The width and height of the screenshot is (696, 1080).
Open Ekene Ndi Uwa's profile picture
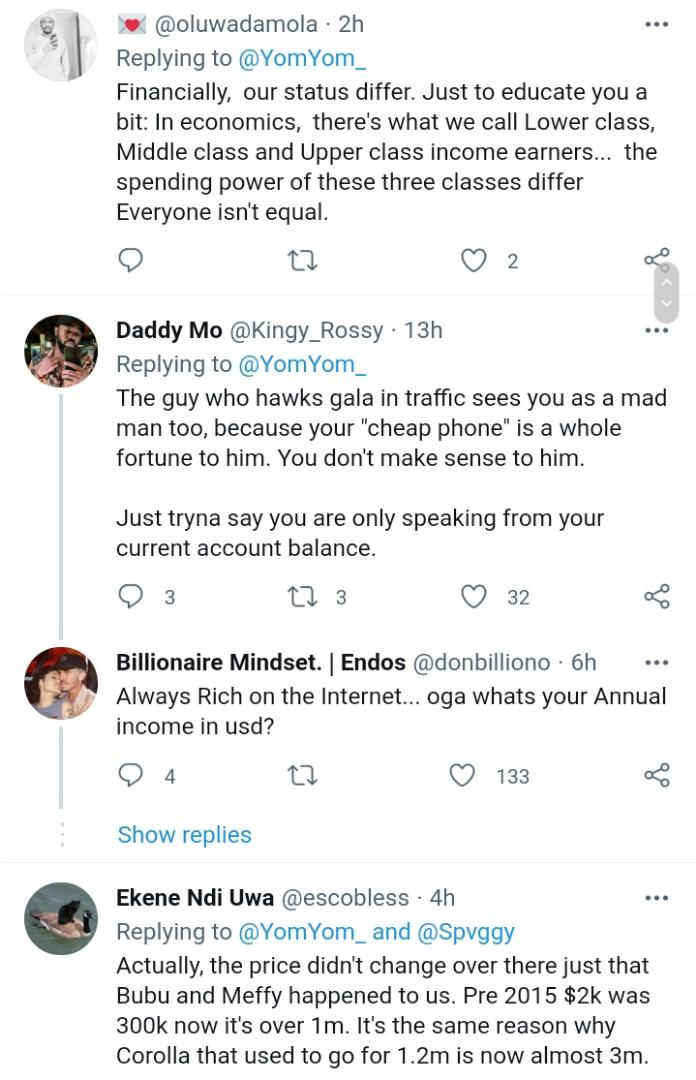(x=61, y=917)
